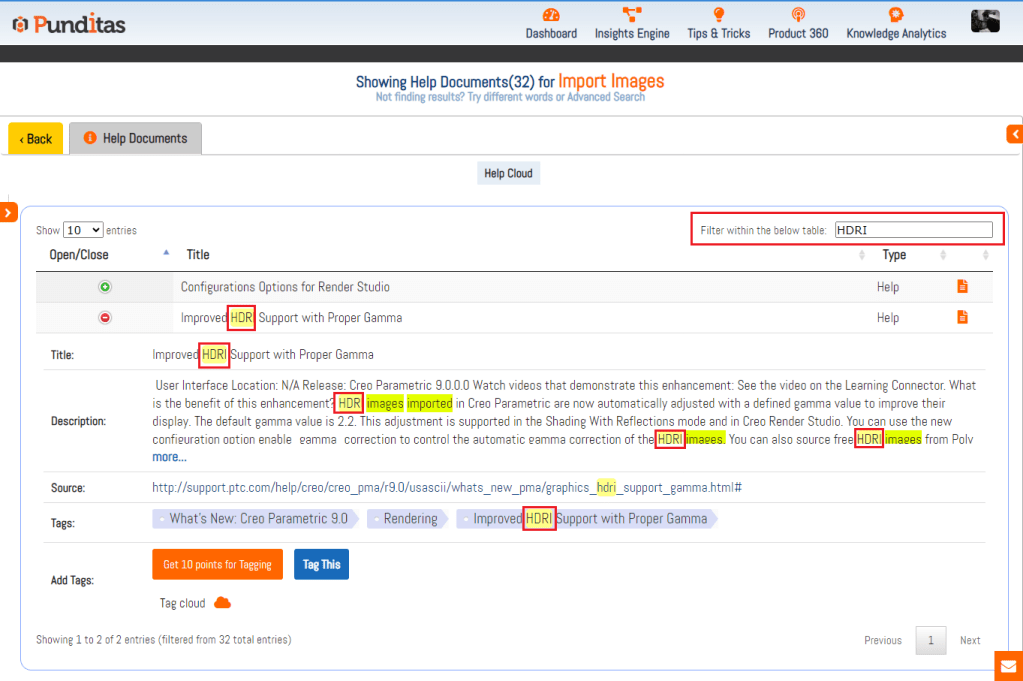Image resolution: width=1023 pixels, height=681 pixels.
Task: Click the Tag This button
Action: pos(321,564)
